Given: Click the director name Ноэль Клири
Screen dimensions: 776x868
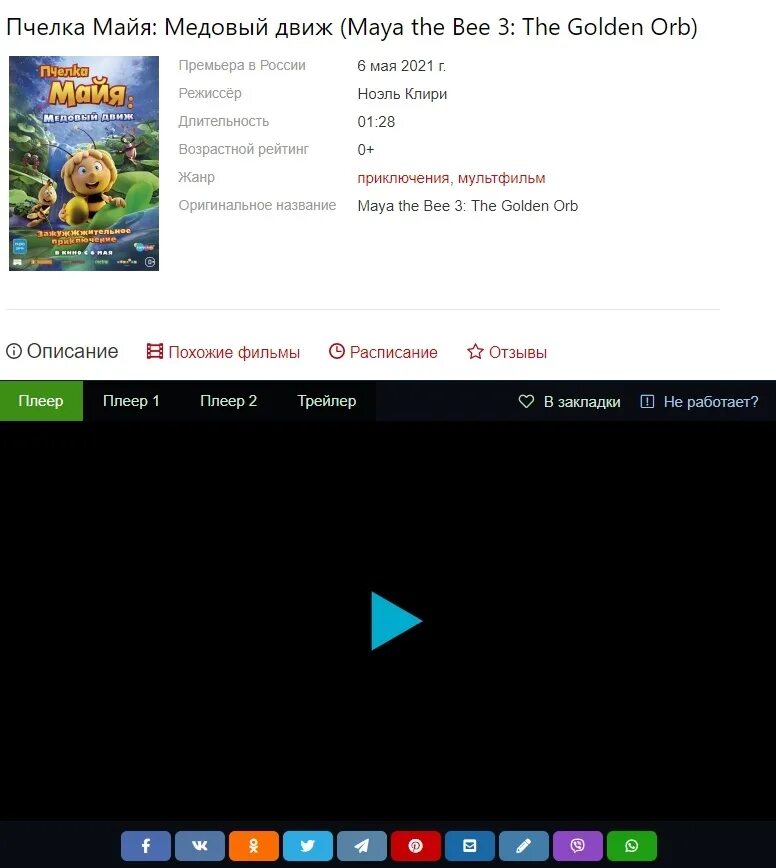Looking at the screenshot, I should [x=402, y=94].
